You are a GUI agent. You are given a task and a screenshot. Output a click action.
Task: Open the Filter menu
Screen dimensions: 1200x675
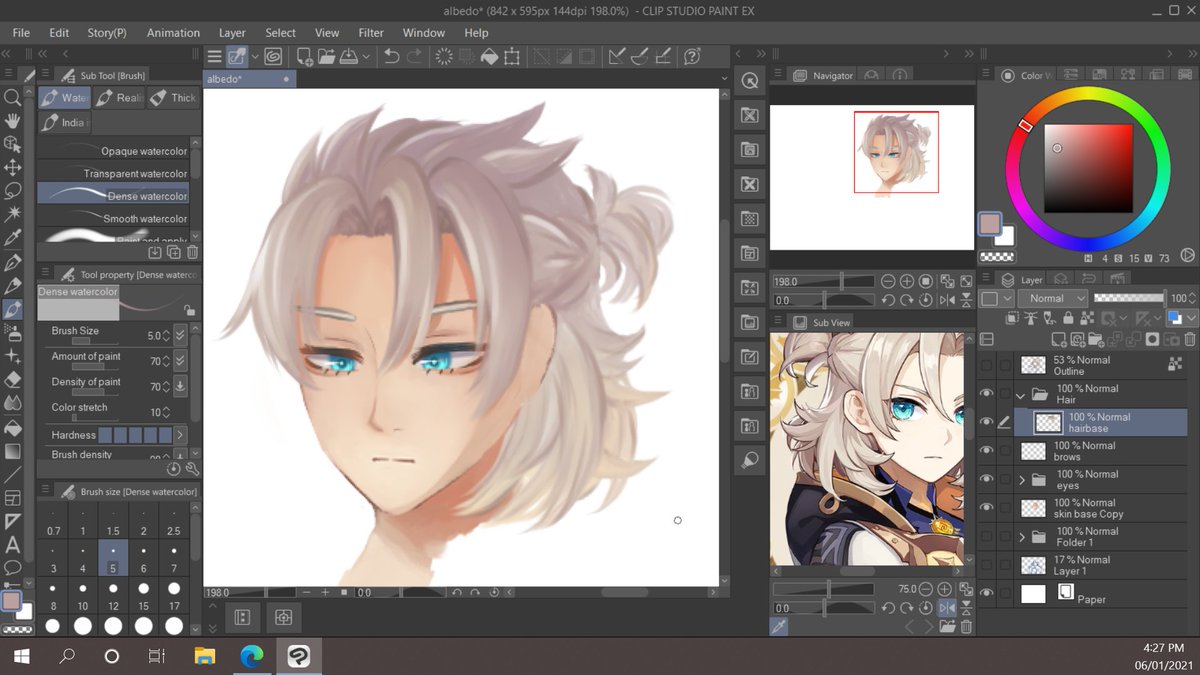pyautogui.click(x=371, y=33)
